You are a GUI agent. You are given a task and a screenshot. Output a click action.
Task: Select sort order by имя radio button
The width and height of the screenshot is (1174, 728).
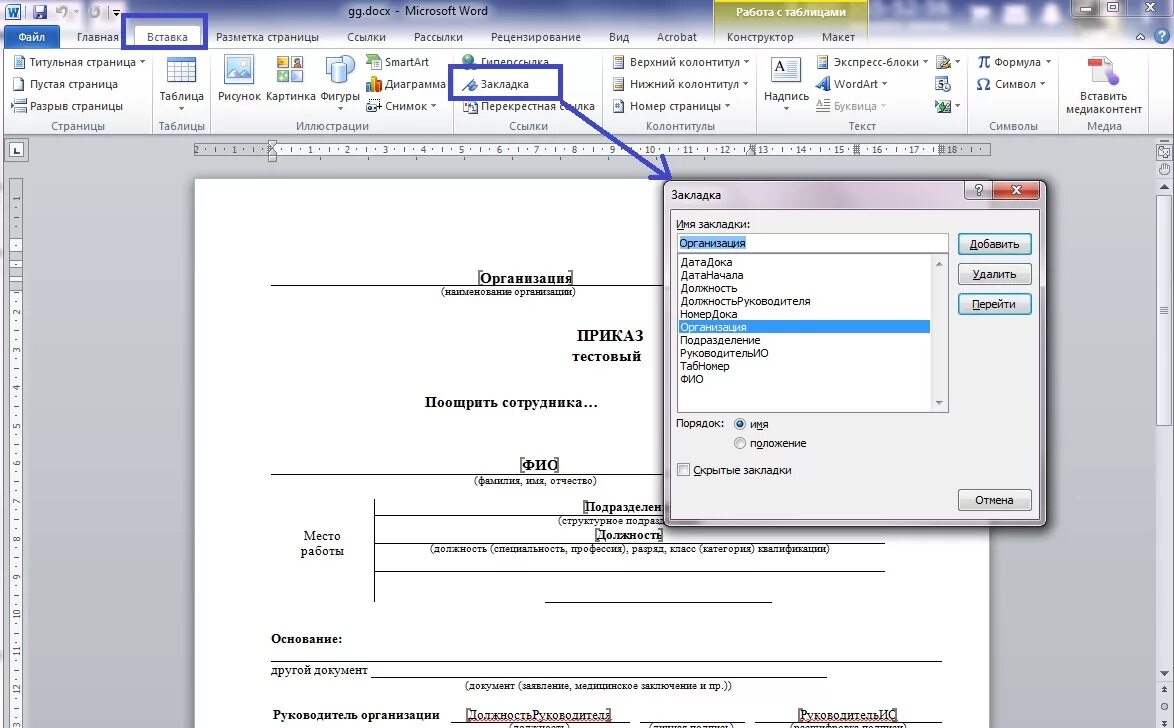pyautogui.click(x=740, y=424)
